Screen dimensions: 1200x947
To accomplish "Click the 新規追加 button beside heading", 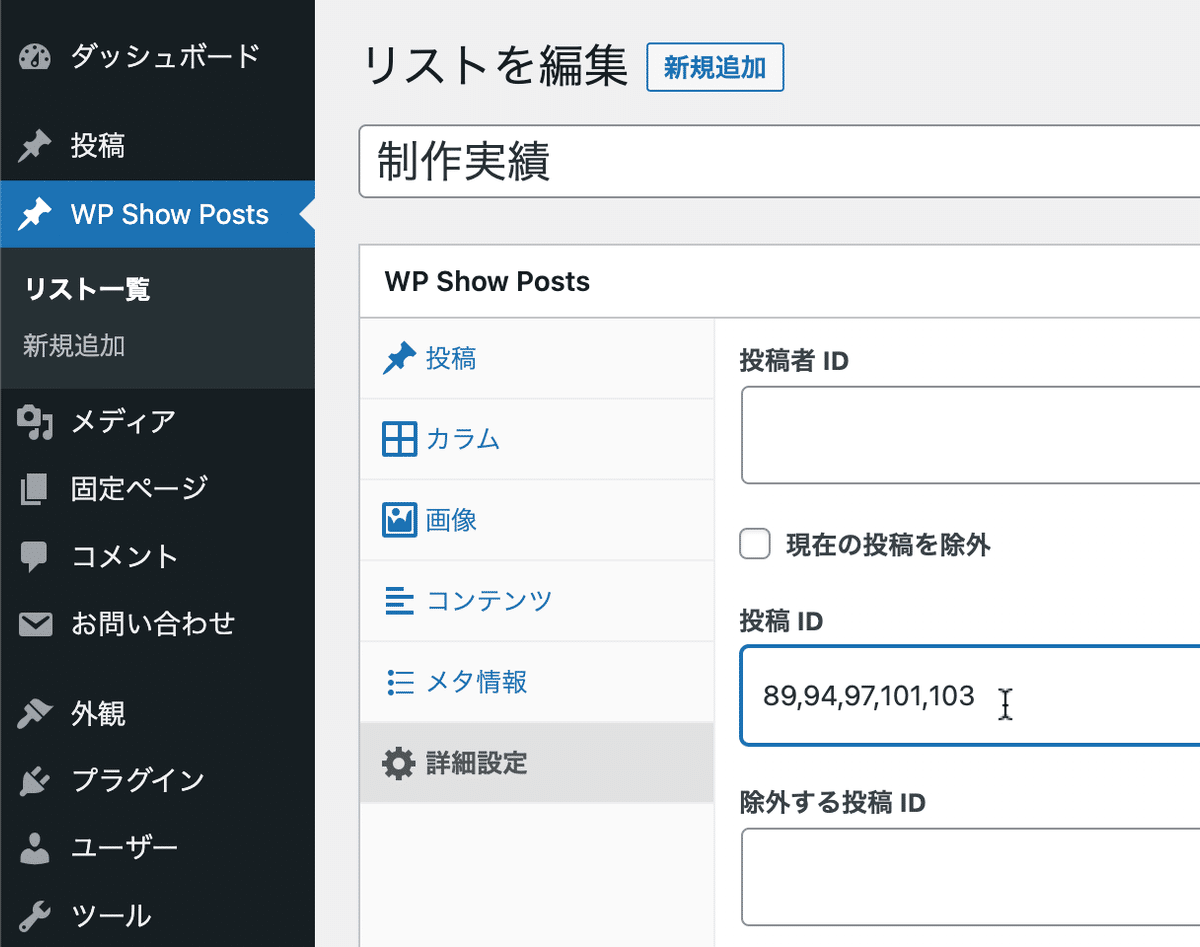I will tap(715, 68).
